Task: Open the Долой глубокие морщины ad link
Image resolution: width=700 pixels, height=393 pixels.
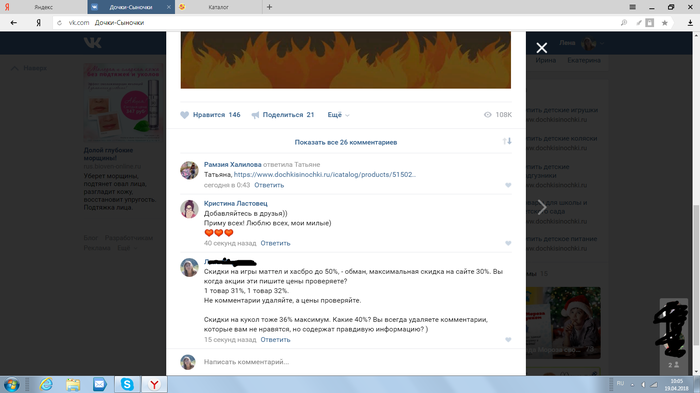Action: click(x=108, y=154)
